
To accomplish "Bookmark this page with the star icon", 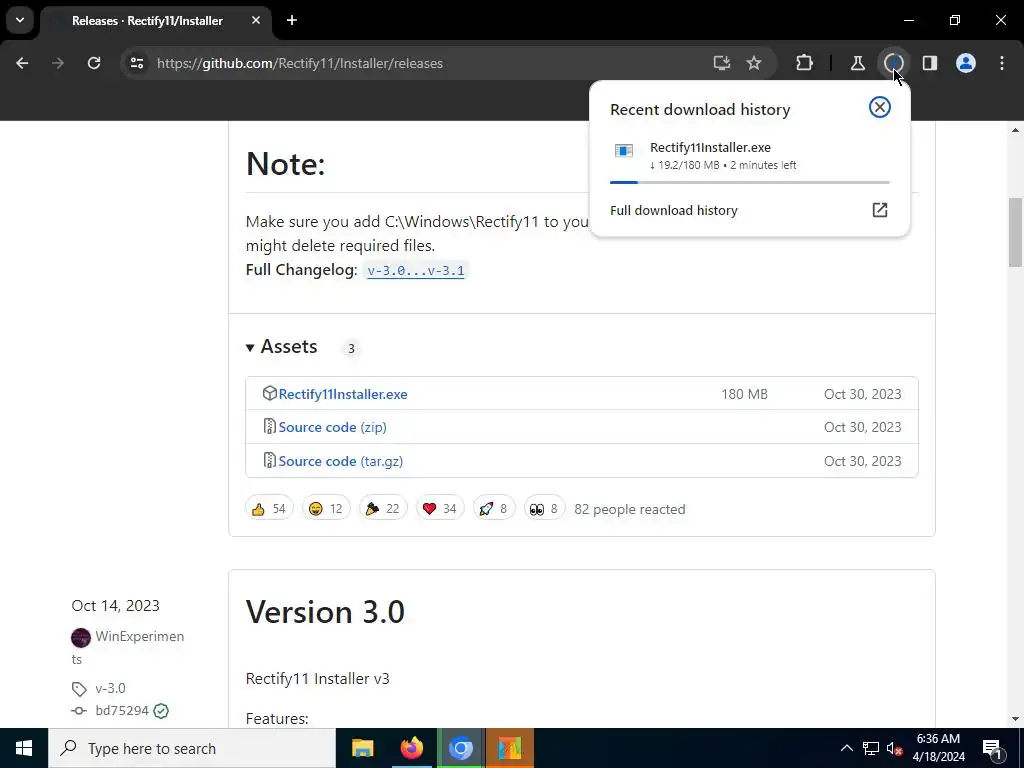I will click(754, 63).
